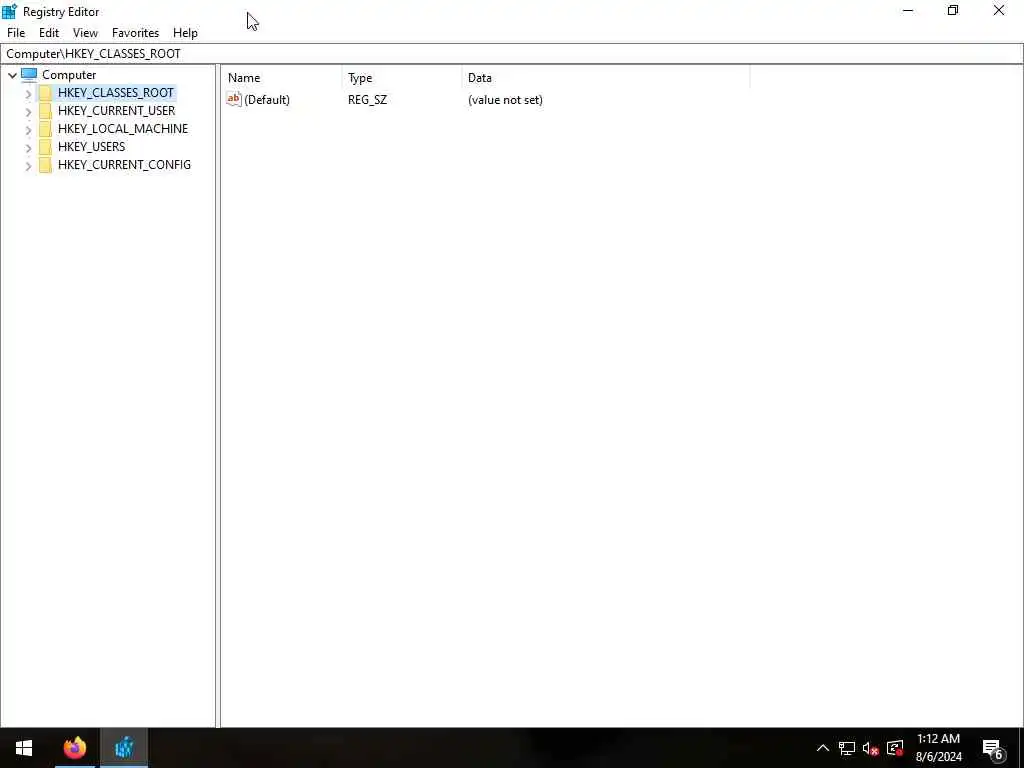Viewport: 1024px width, 768px height.
Task: Select the (Default) value name
Action: (266, 100)
